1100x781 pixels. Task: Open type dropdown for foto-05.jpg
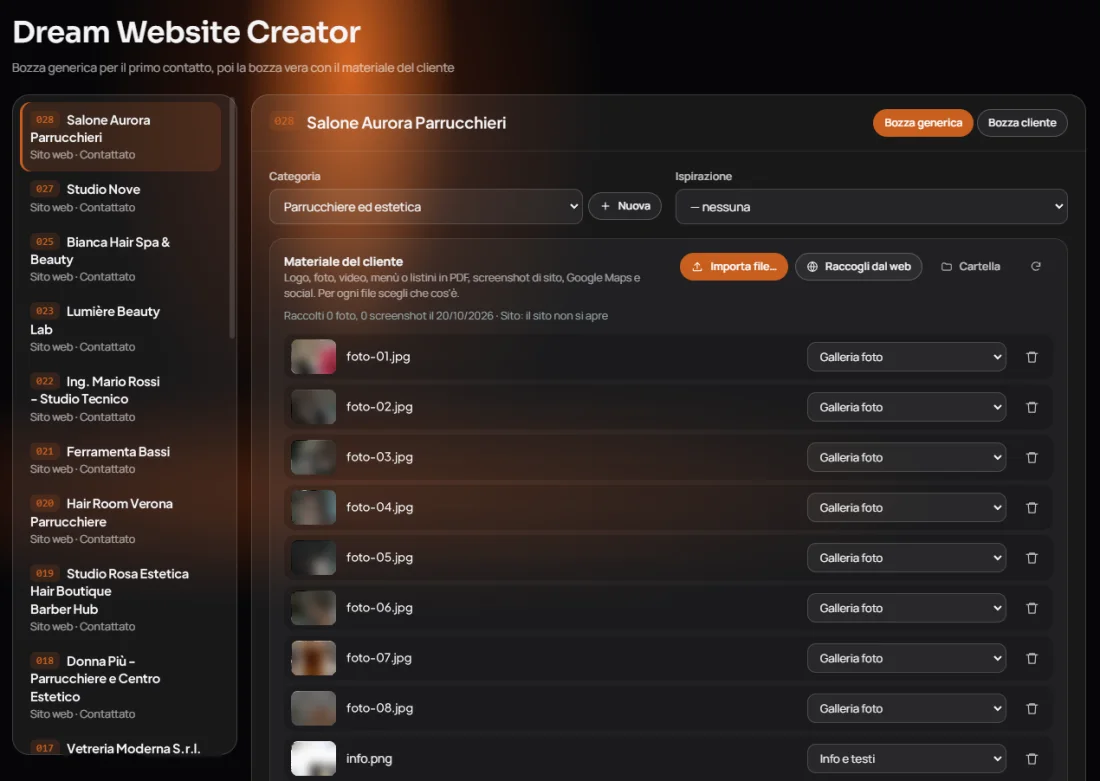[x=906, y=558]
